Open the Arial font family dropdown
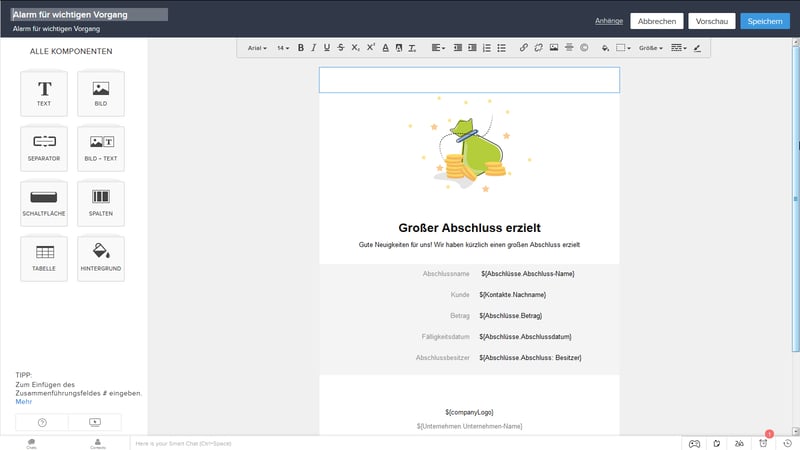The width and height of the screenshot is (800, 450). [x=257, y=47]
